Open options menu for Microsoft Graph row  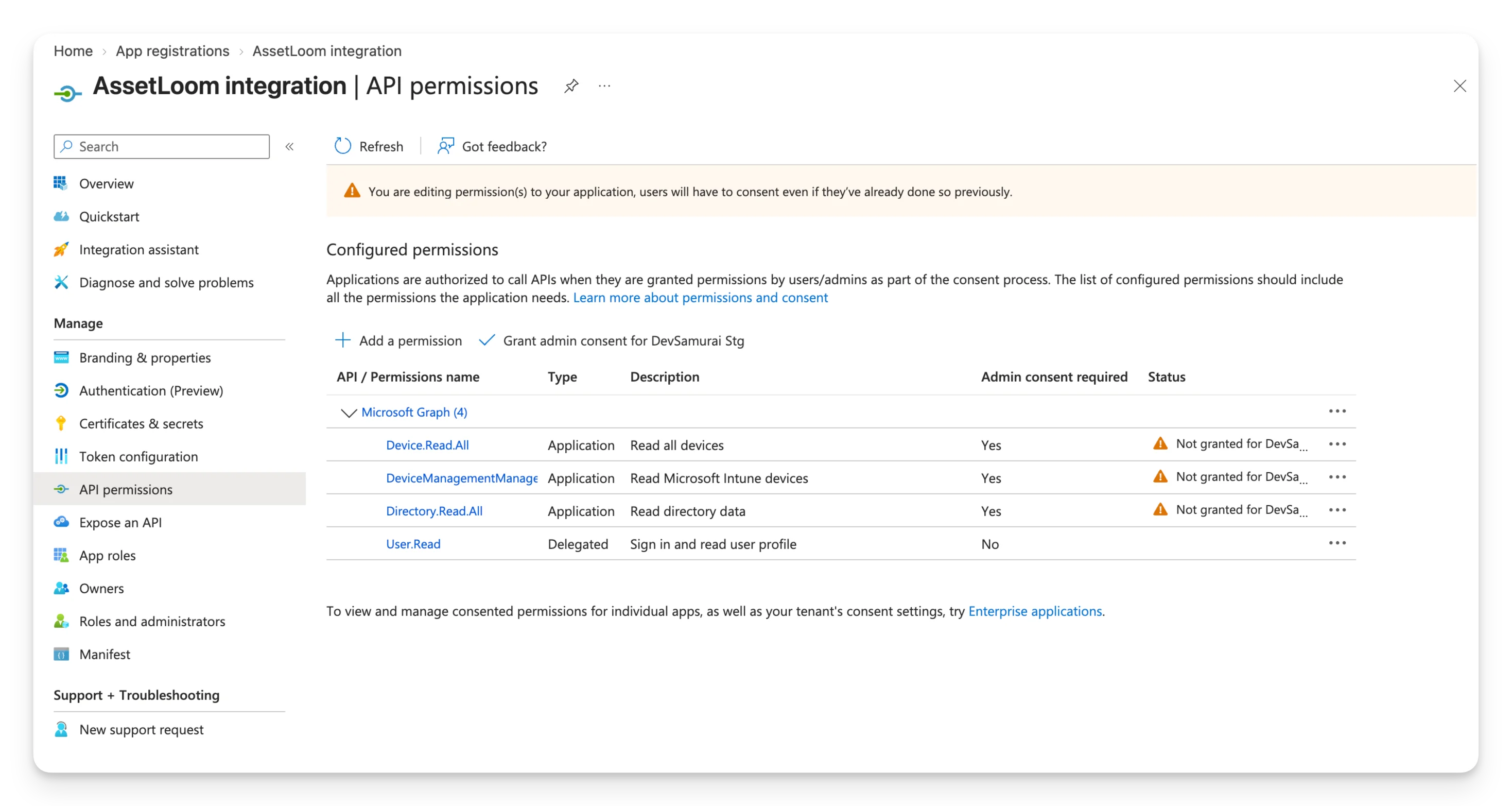click(1337, 411)
